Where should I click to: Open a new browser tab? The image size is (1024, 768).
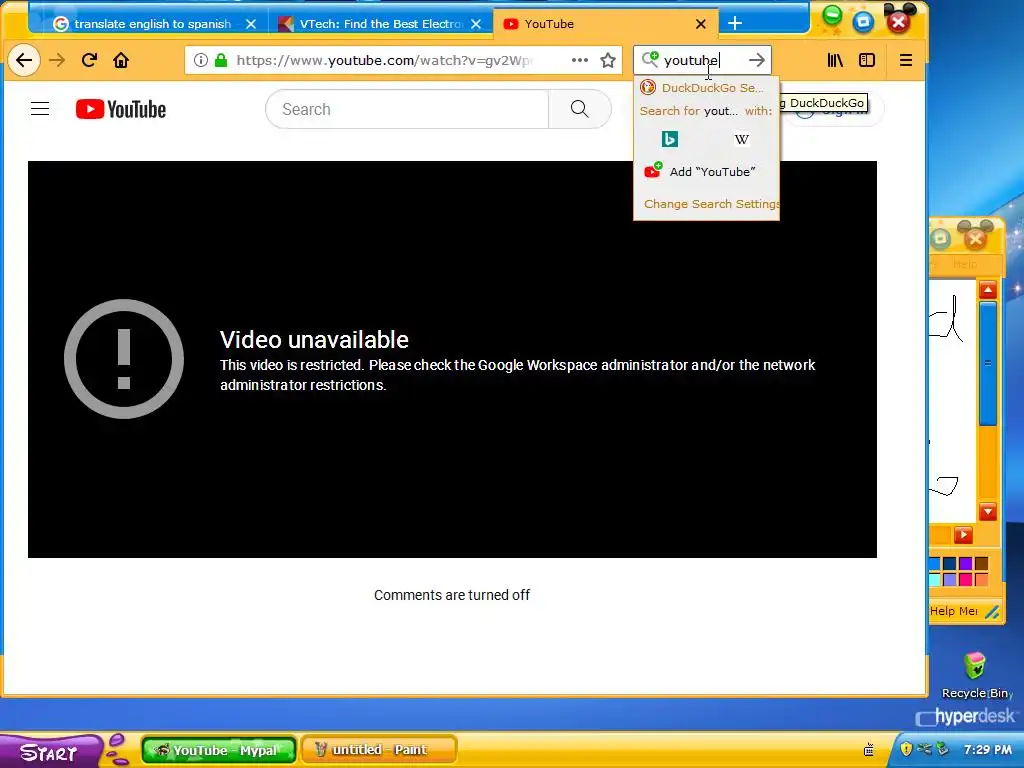coord(735,24)
